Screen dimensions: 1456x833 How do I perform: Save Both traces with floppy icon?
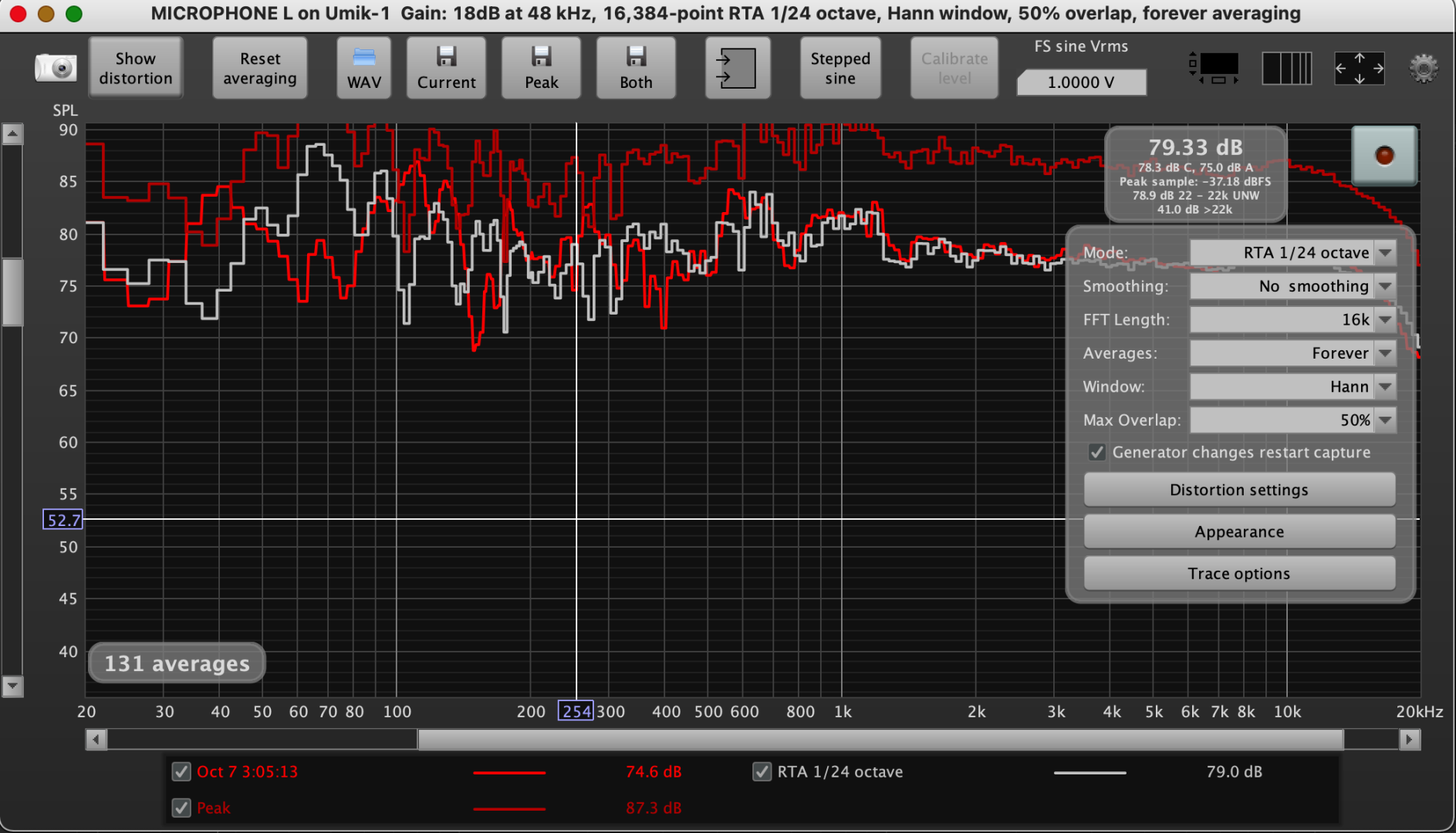[636, 68]
